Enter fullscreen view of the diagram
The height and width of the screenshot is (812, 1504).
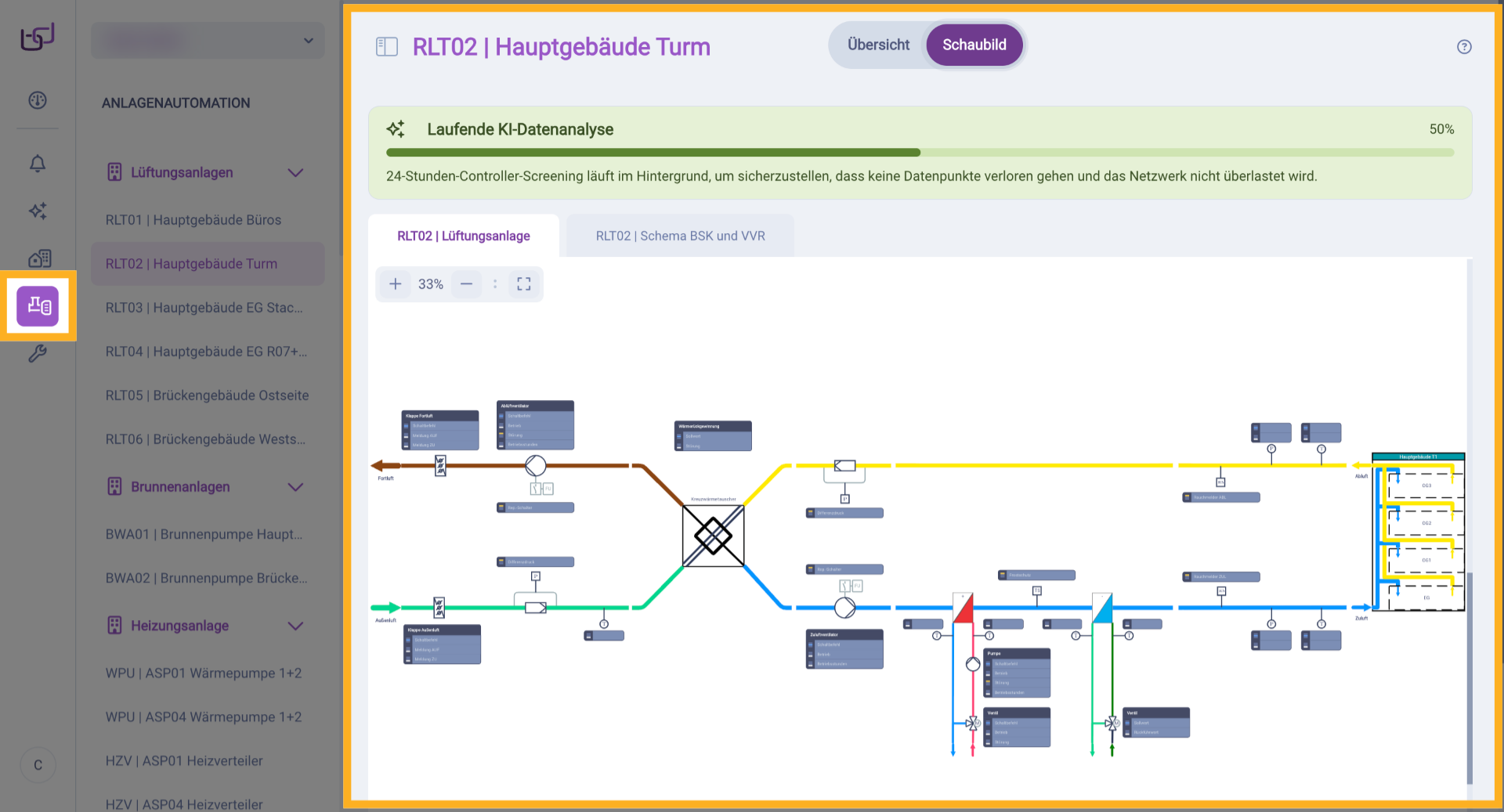pyautogui.click(x=524, y=284)
